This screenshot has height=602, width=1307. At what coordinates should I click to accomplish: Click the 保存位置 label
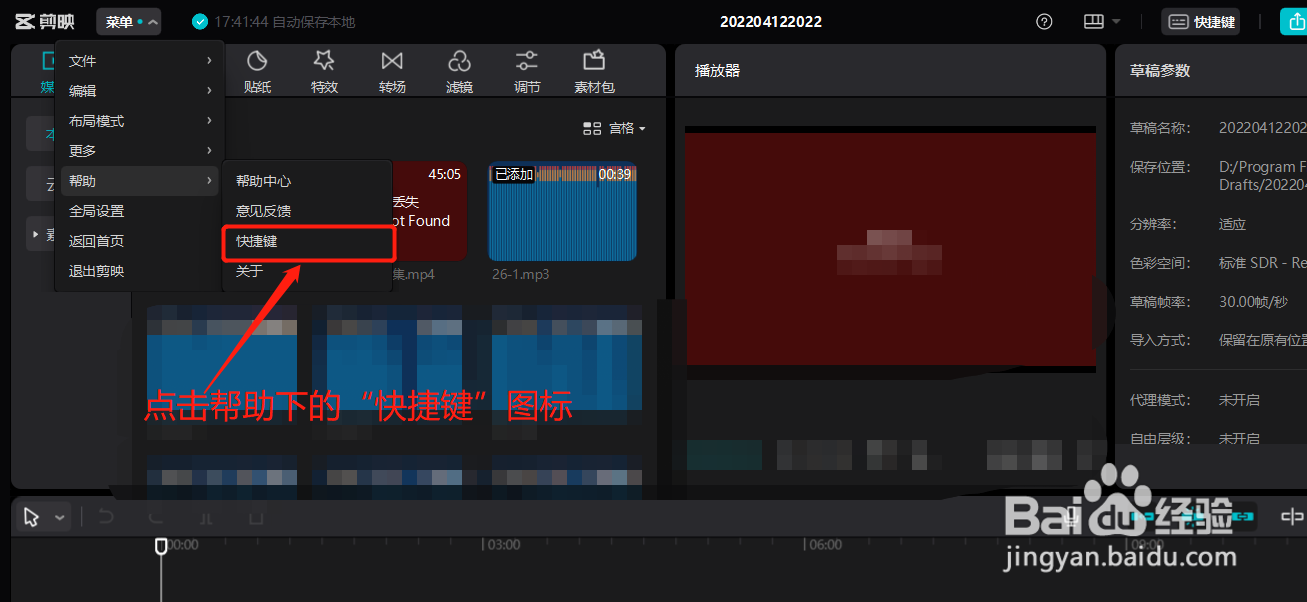click(1161, 167)
